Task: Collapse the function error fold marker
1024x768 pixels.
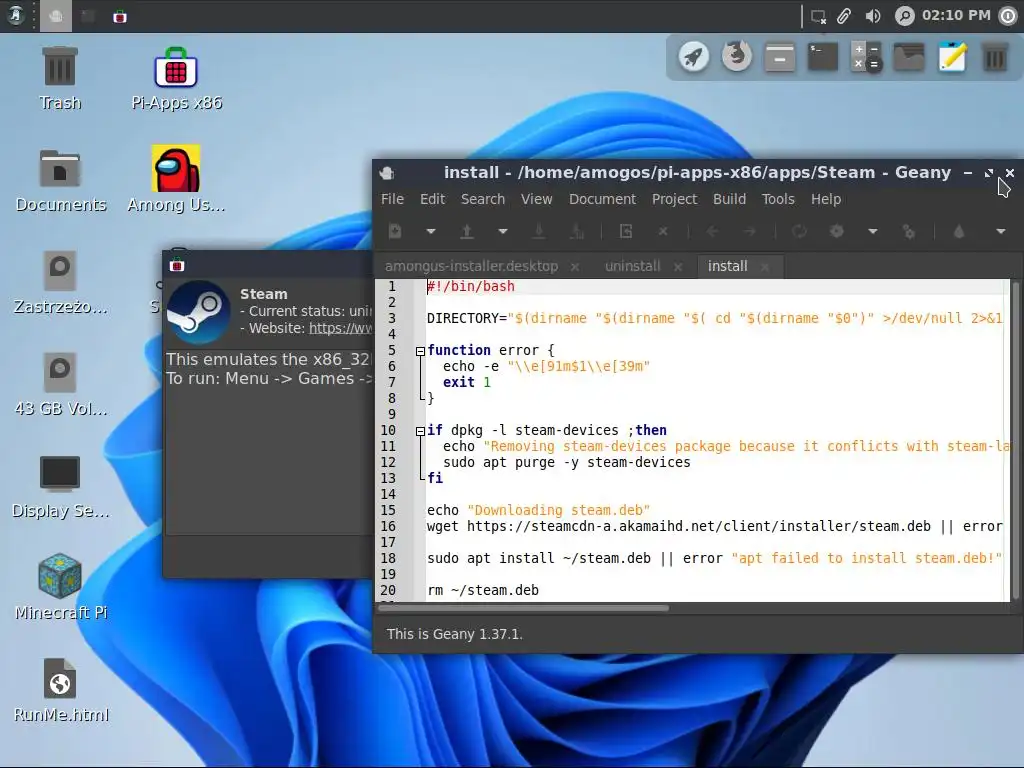Action: coord(421,351)
